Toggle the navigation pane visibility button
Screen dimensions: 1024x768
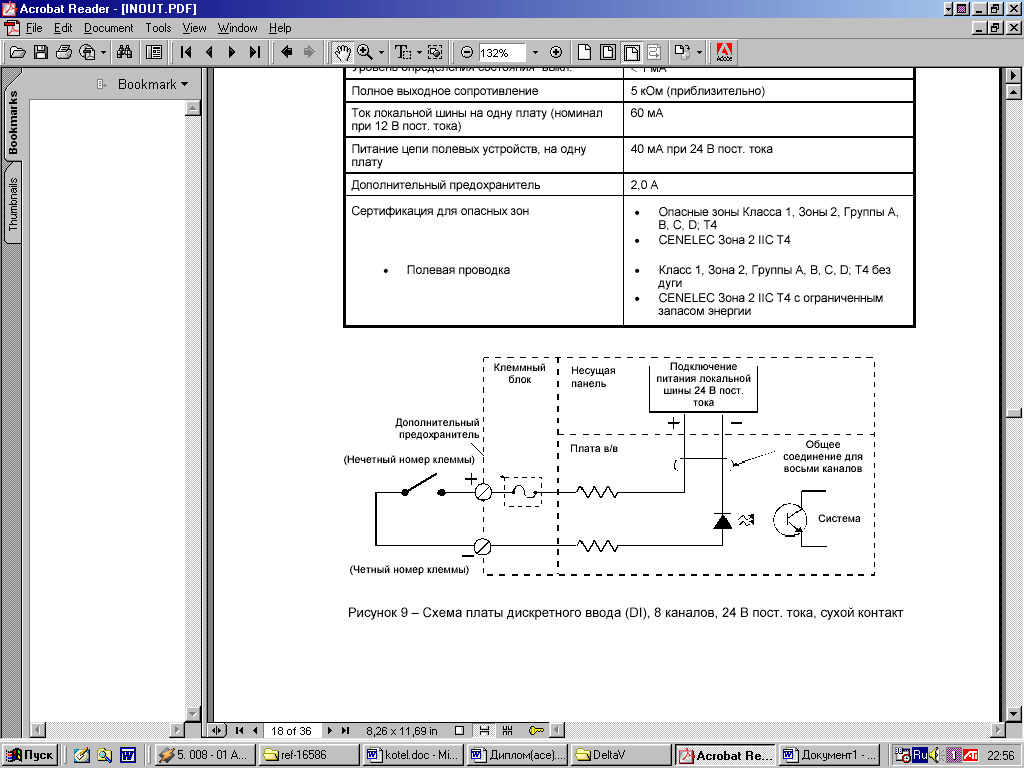click(x=154, y=52)
